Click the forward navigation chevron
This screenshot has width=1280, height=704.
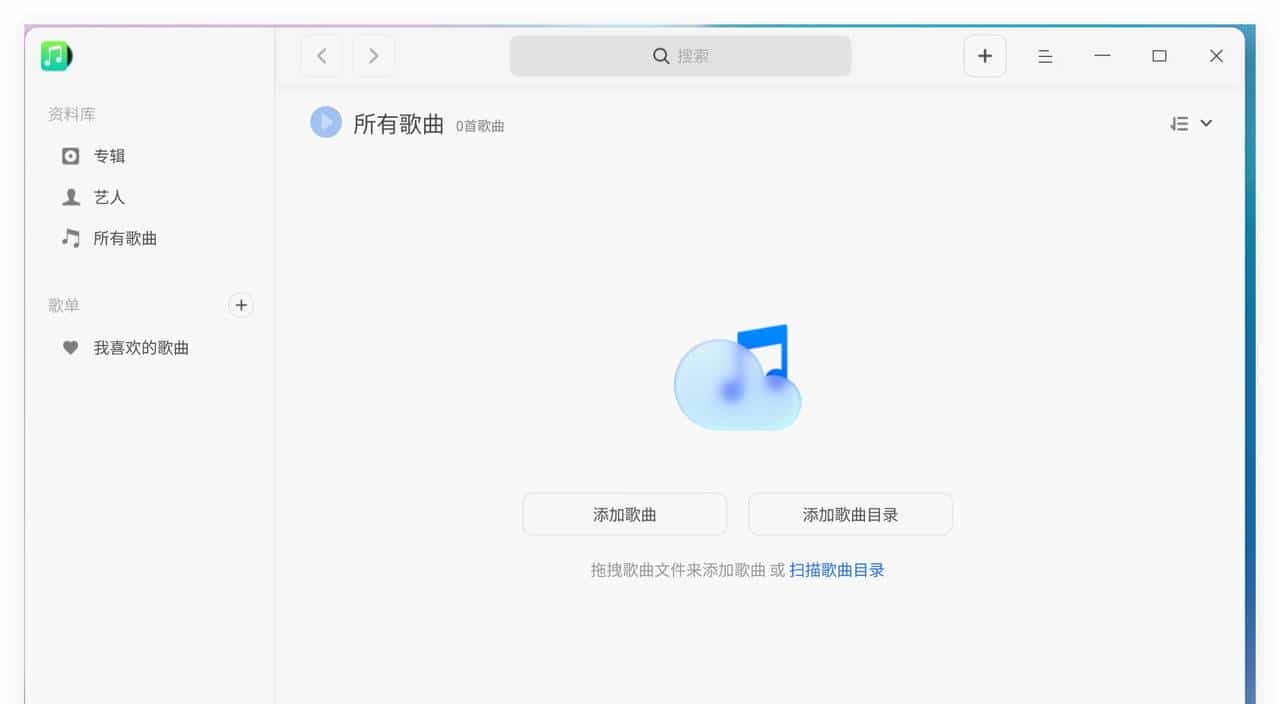(x=373, y=55)
